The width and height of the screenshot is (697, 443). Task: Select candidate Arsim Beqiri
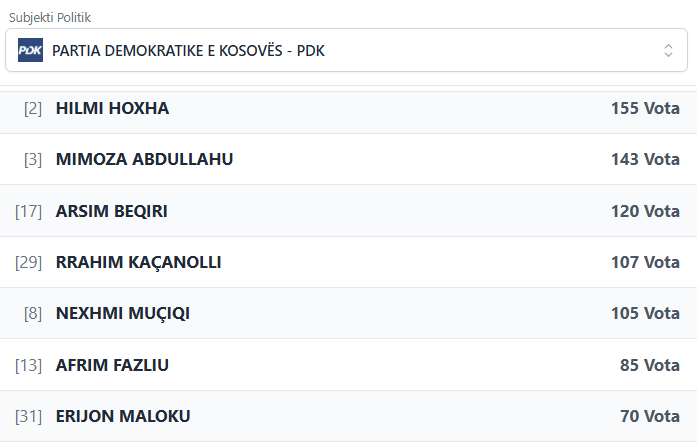point(111,211)
